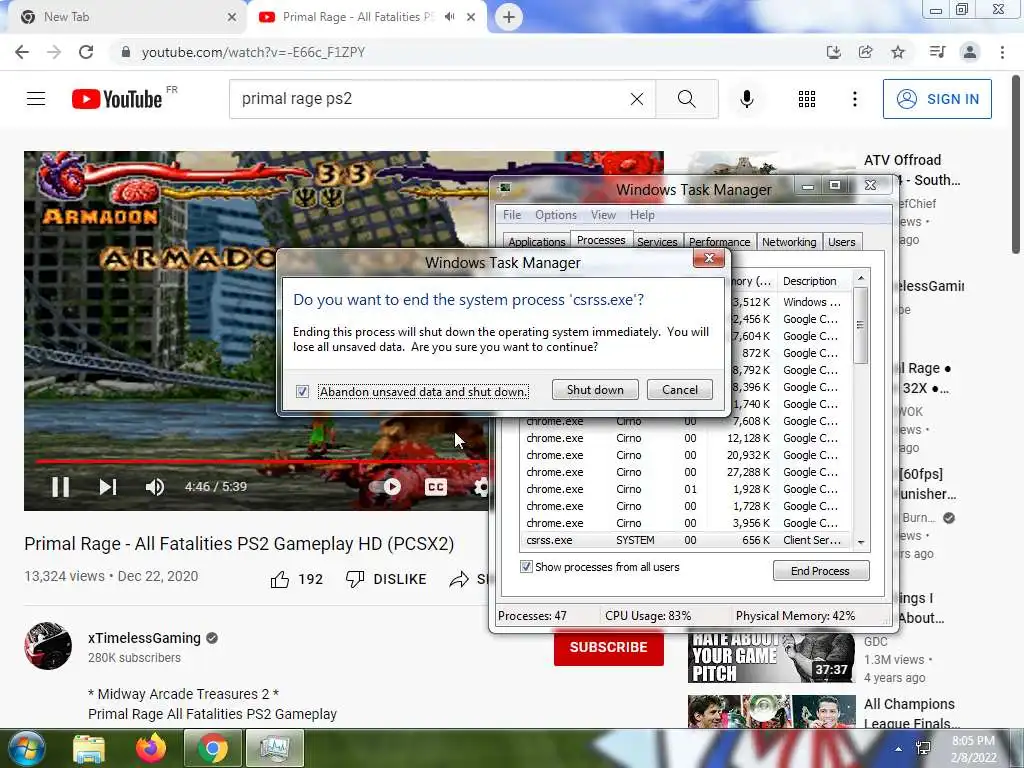Go to YouTube home via logo
The image size is (1024, 768).
tap(117, 99)
